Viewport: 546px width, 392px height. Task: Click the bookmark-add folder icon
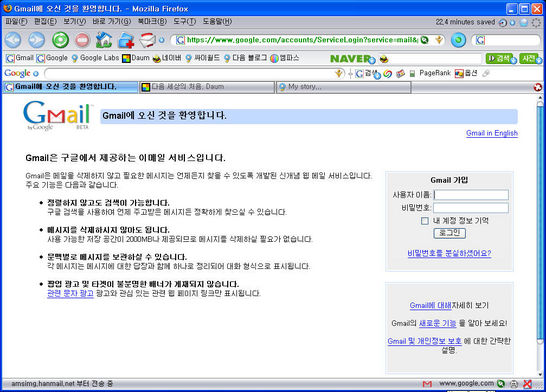[126, 40]
